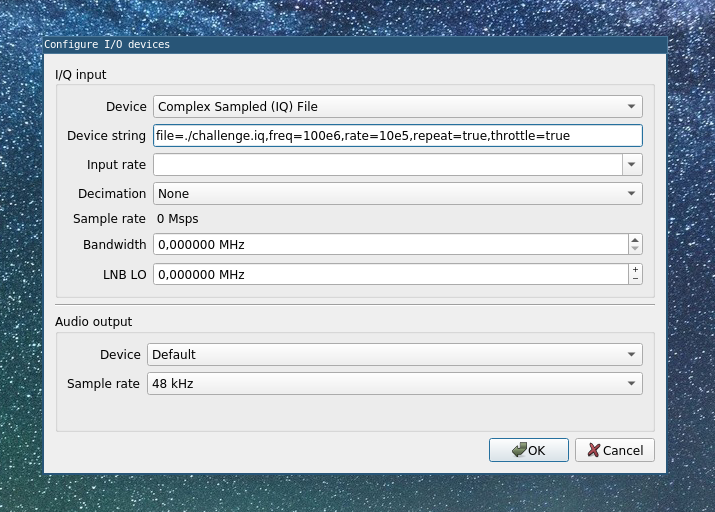Open the 48 kHz sample rate dropdown
This screenshot has width=715, height=512.
[395, 384]
